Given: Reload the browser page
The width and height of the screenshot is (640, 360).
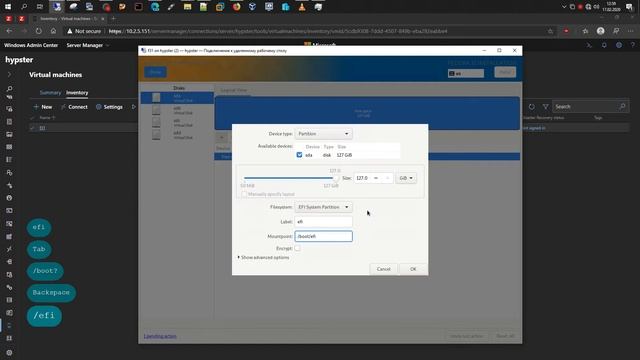Looking at the screenshot, I should 38,31.
